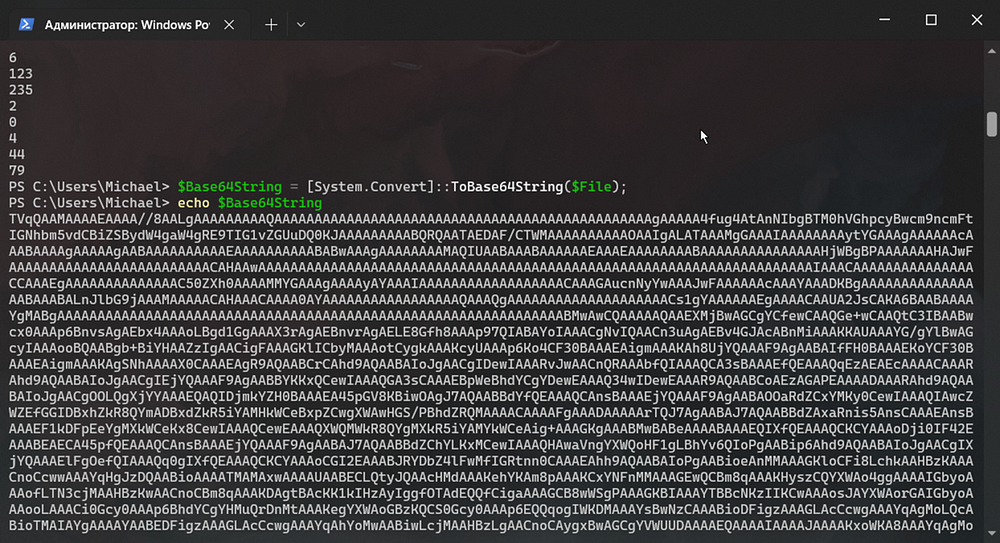Click the $Base64String variable in assignment line
This screenshot has height=543, width=1000.
coord(230,187)
